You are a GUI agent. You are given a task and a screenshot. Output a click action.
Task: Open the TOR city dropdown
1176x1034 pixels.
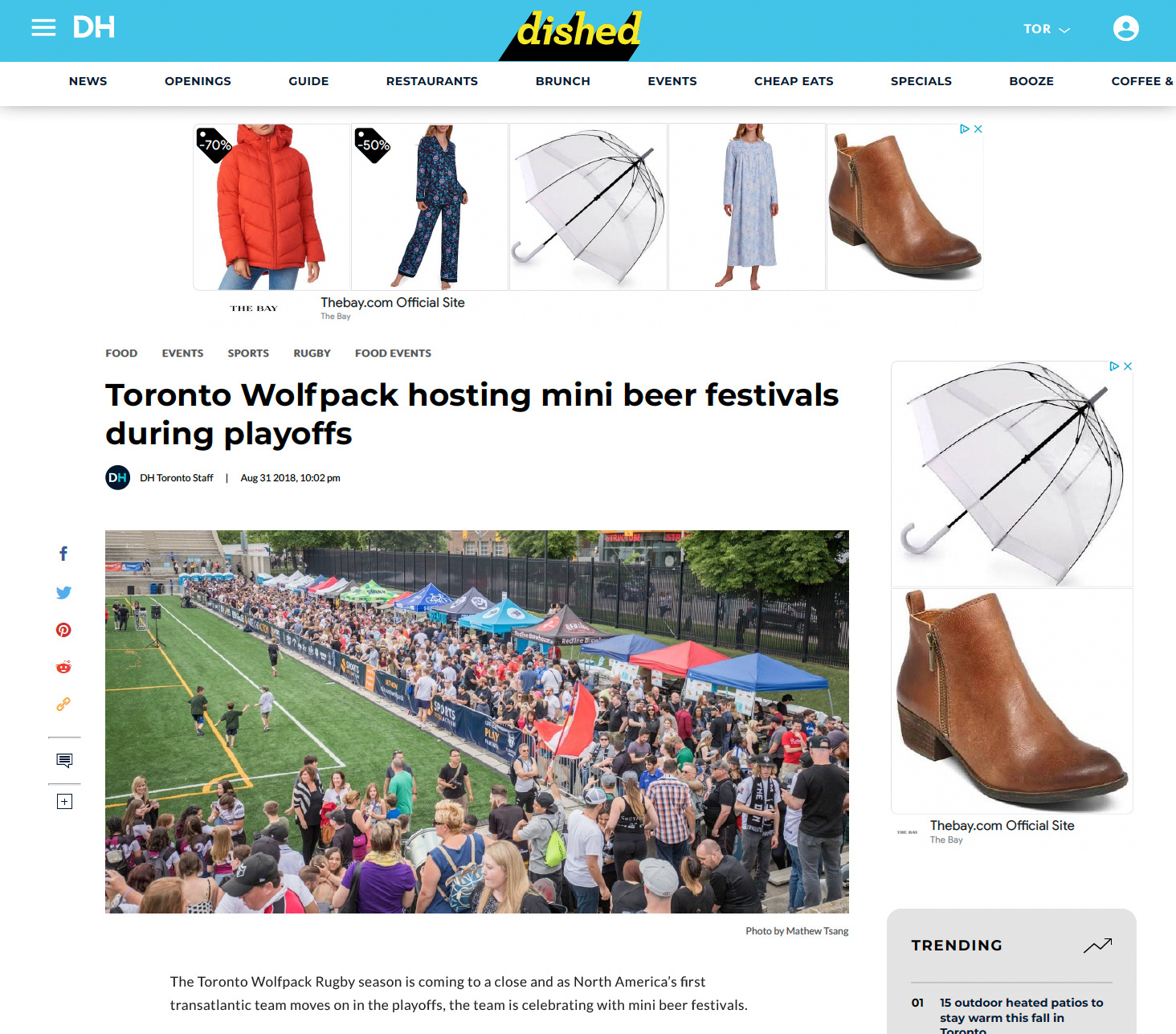click(1047, 29)
